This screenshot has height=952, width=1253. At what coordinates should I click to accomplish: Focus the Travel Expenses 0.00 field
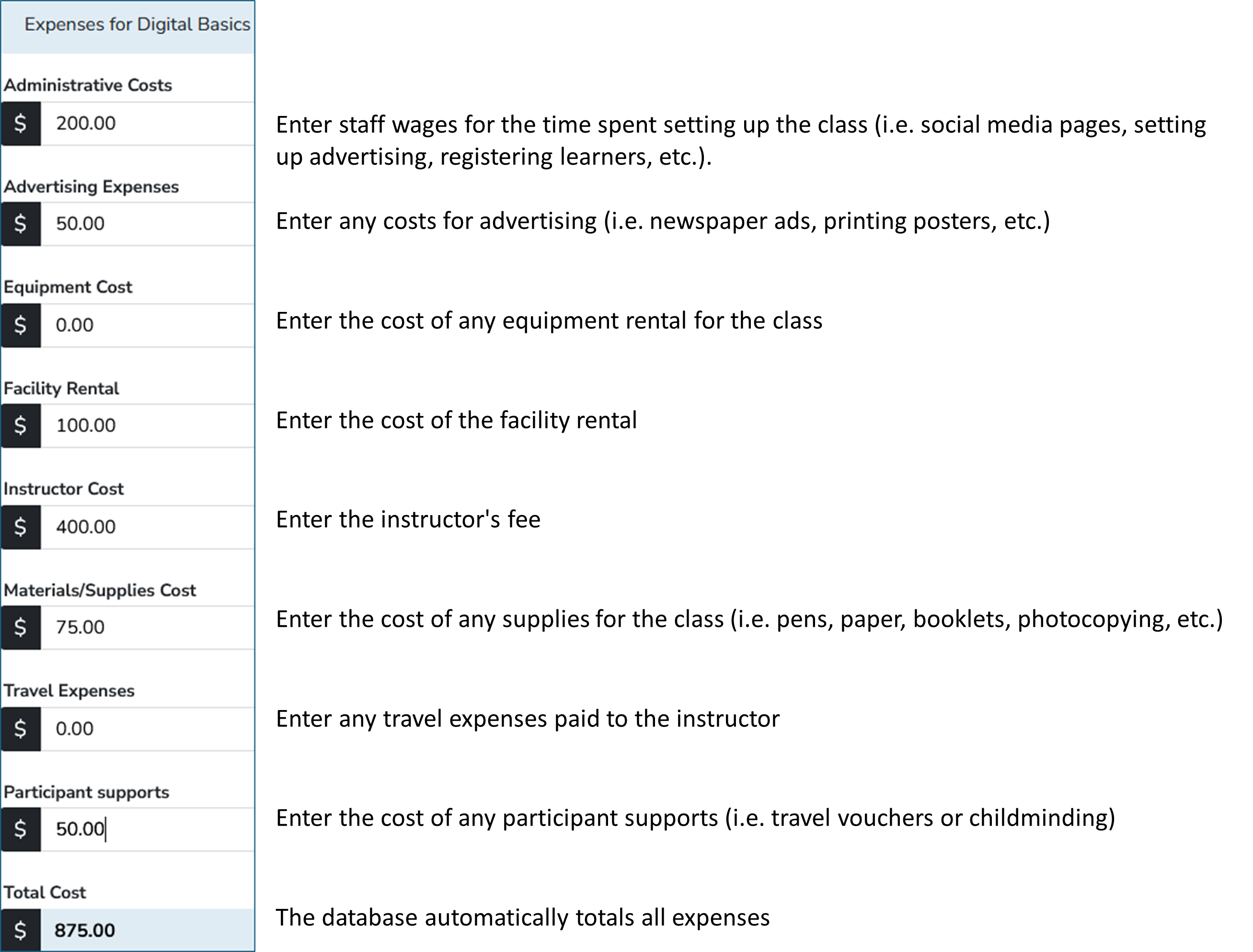[x=148, y=729]
